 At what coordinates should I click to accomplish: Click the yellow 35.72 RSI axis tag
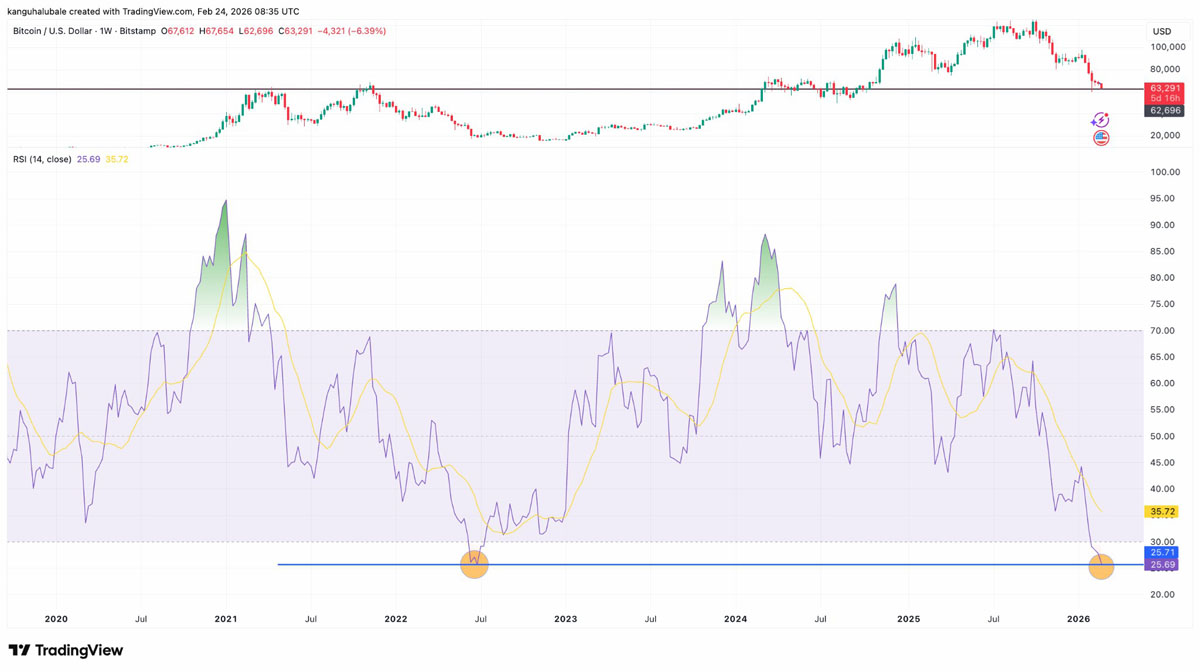(1163, 512)
